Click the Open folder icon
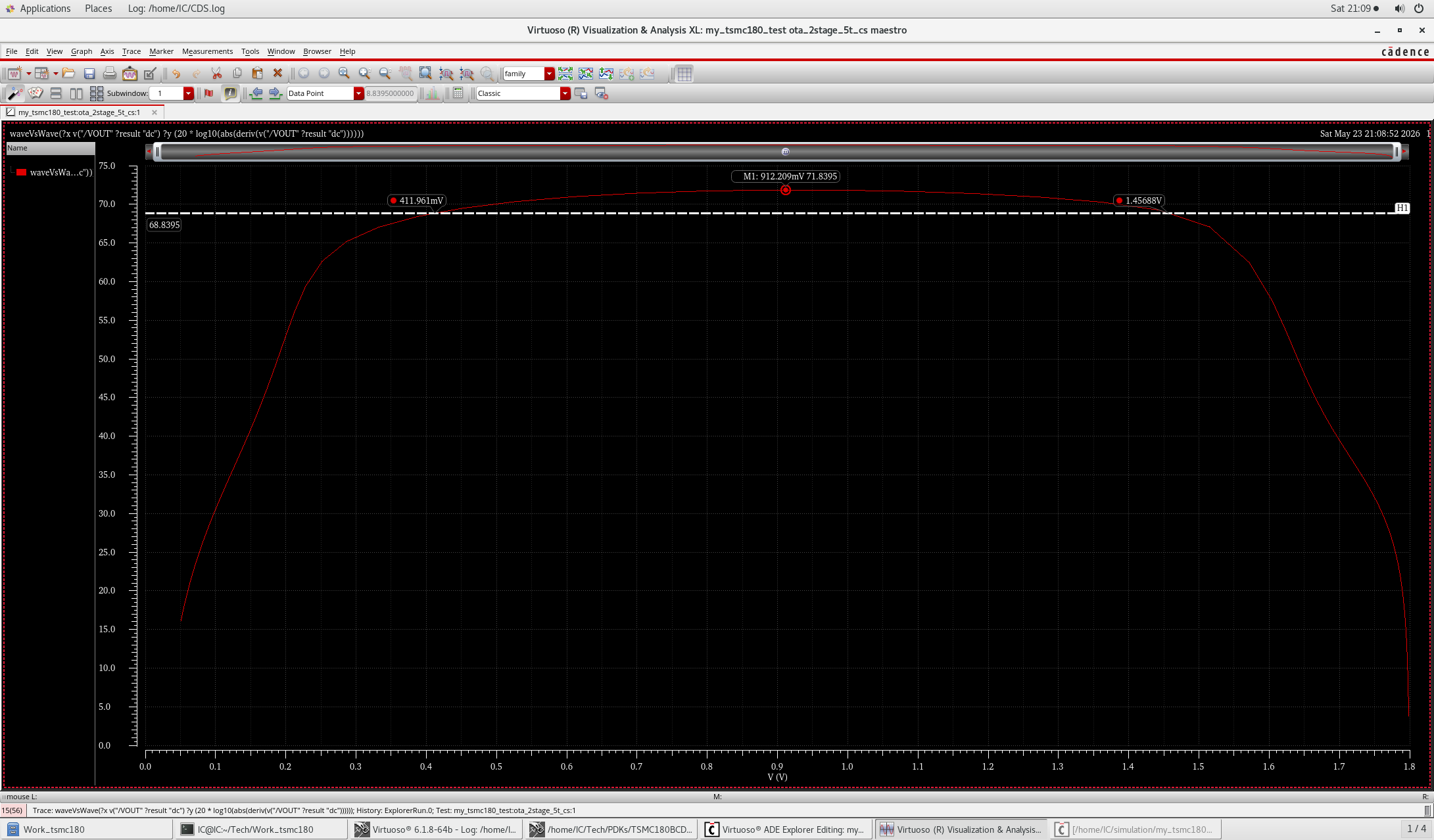 (x=69, y=74)
